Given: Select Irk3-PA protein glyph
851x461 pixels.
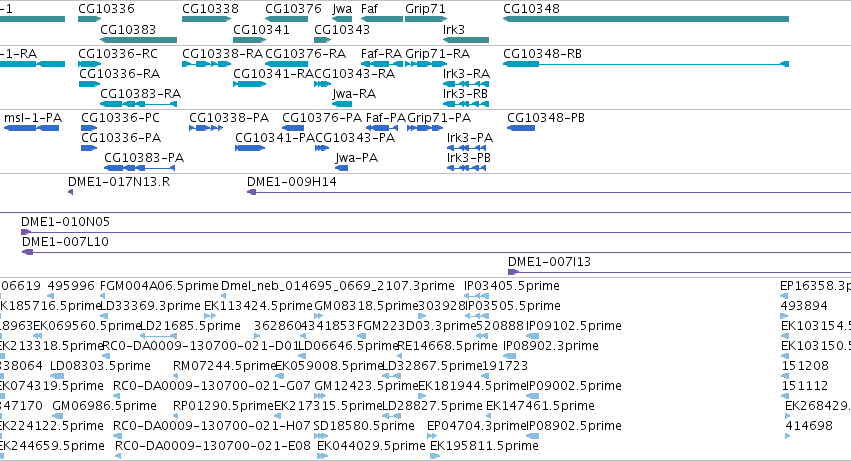Looking at the screenshot, I should (x=467, y=148).
